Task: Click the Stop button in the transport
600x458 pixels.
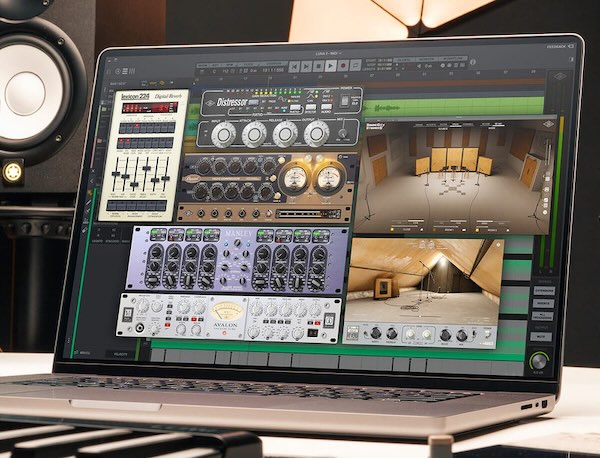Action: click(x=318, y=66)
